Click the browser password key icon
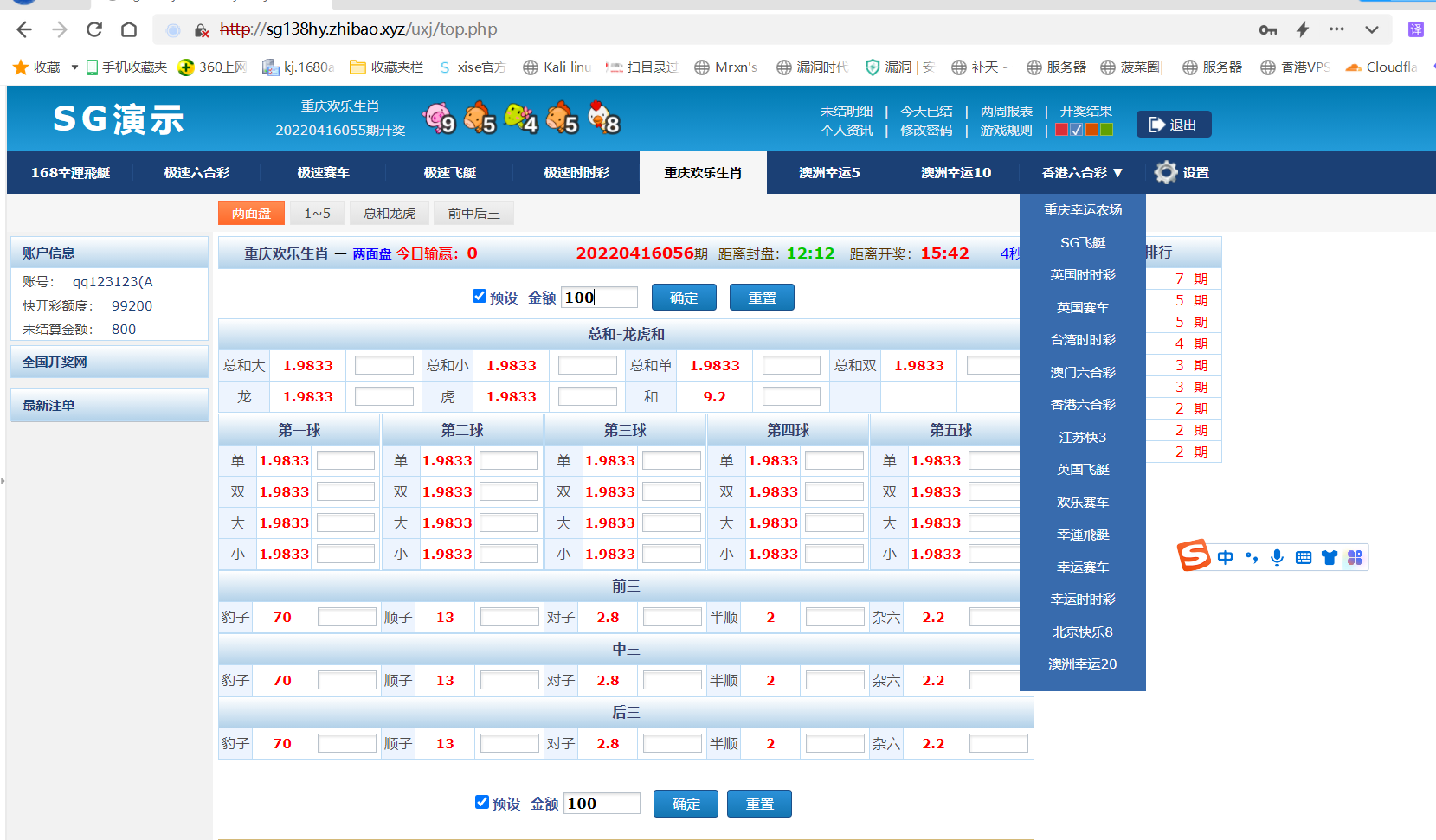1436x840 pixels. pos(1267,29)
